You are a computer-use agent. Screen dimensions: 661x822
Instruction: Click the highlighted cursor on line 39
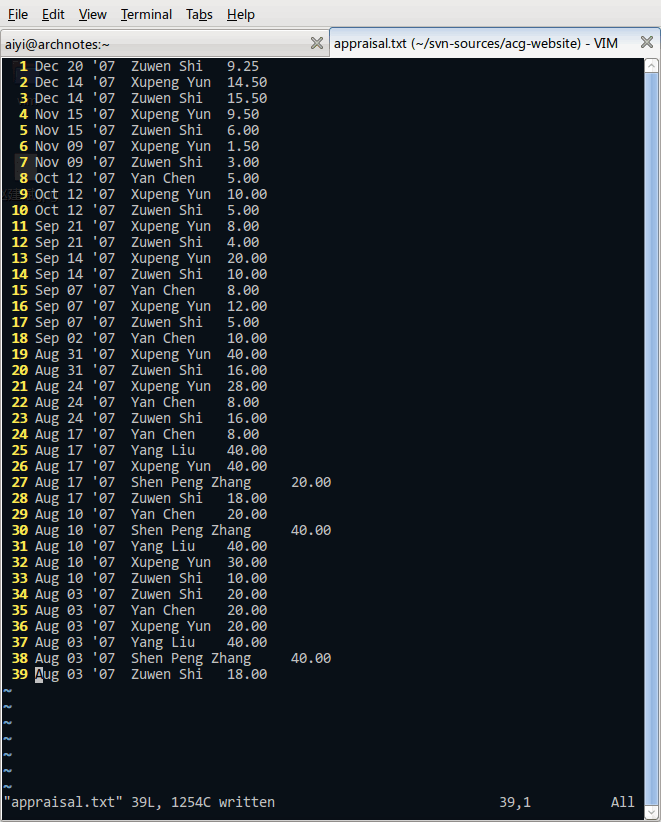tap(39, 674)
